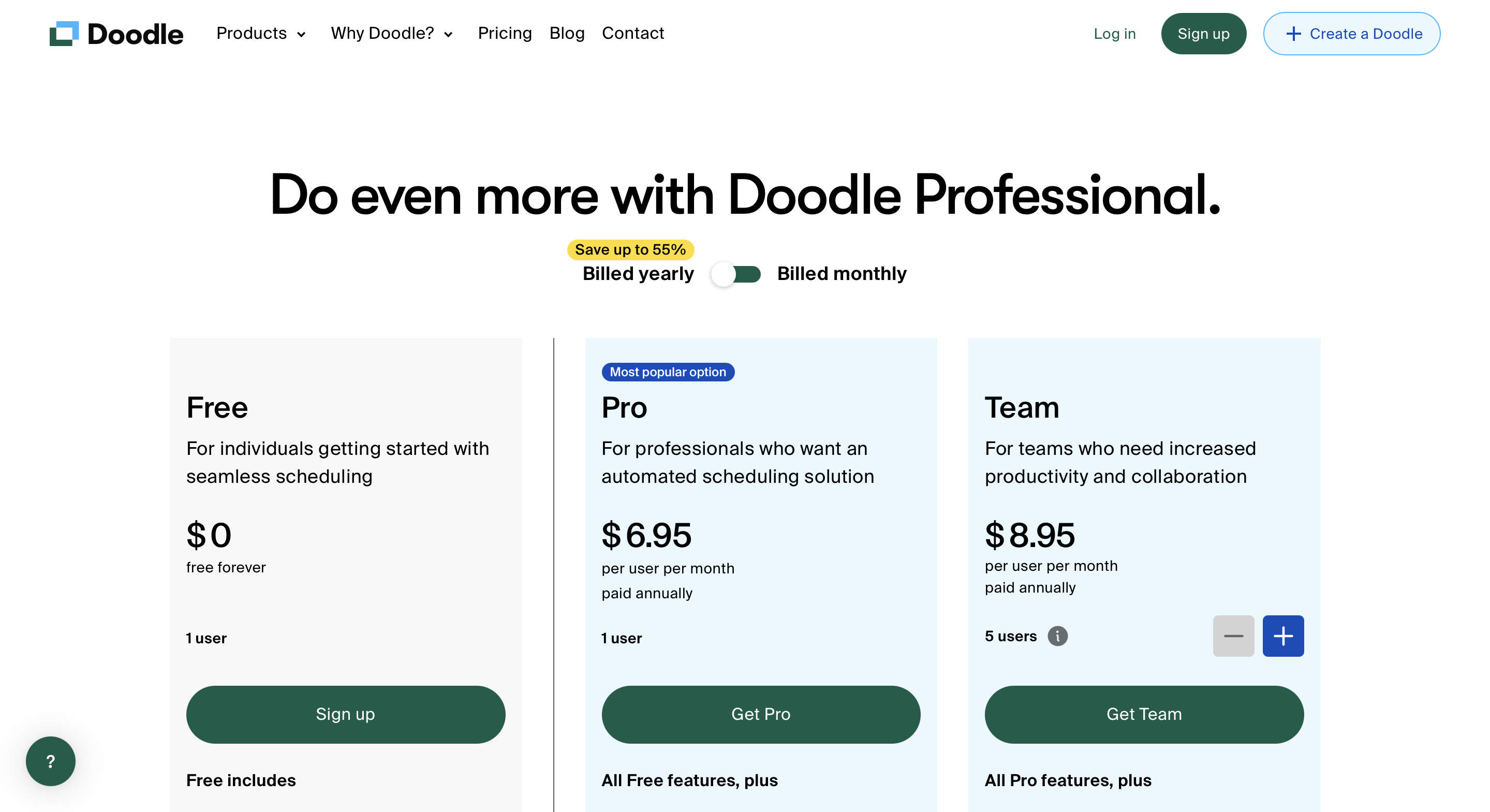Decrease Team users with minus button

coord(1233,636)
